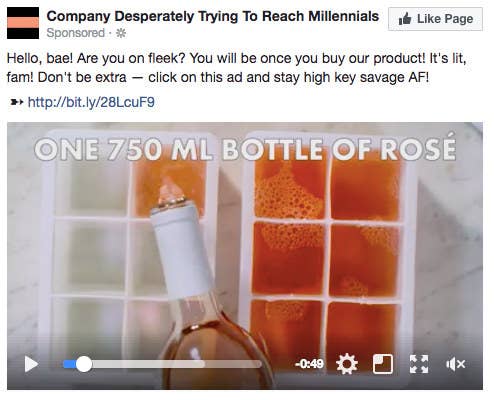Click the video progress knob

84,364
